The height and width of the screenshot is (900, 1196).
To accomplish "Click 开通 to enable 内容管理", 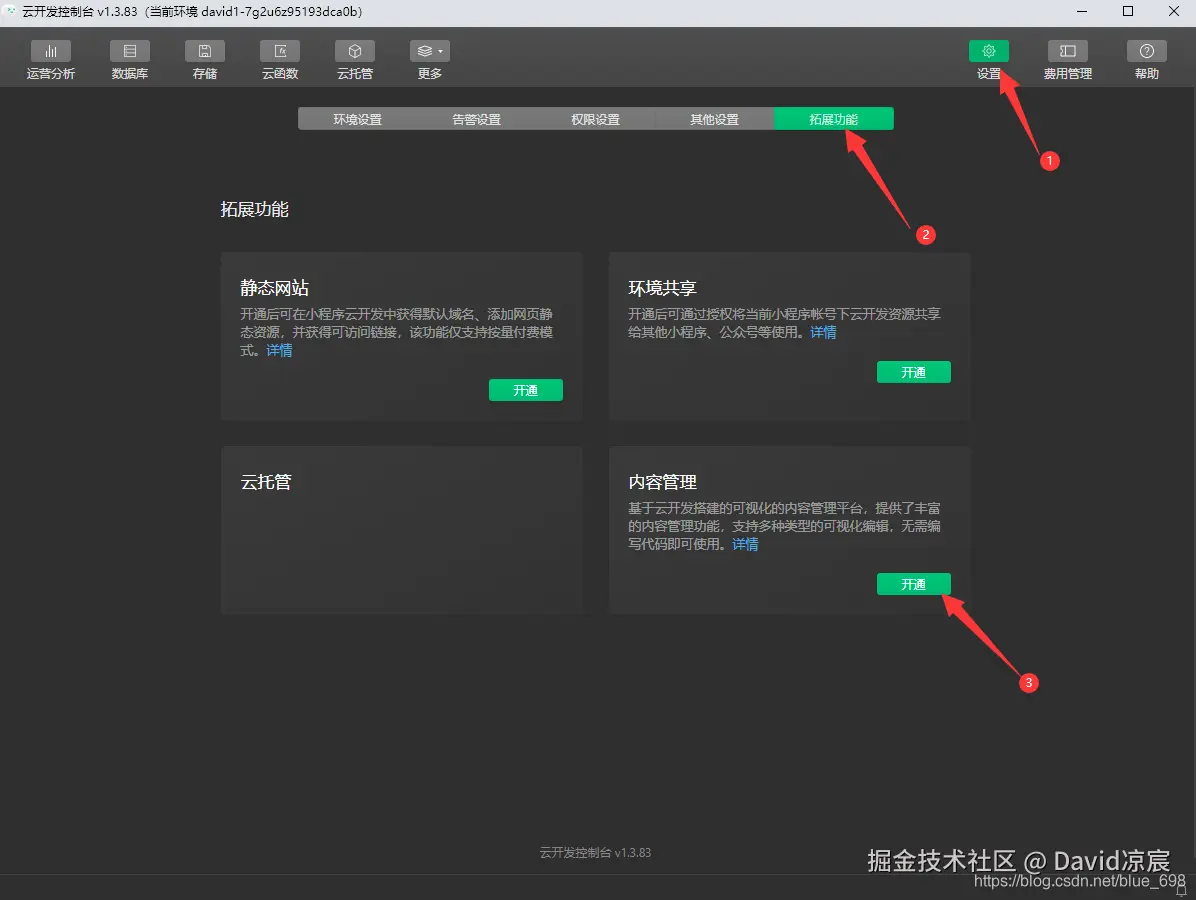I will click(913, 584).
